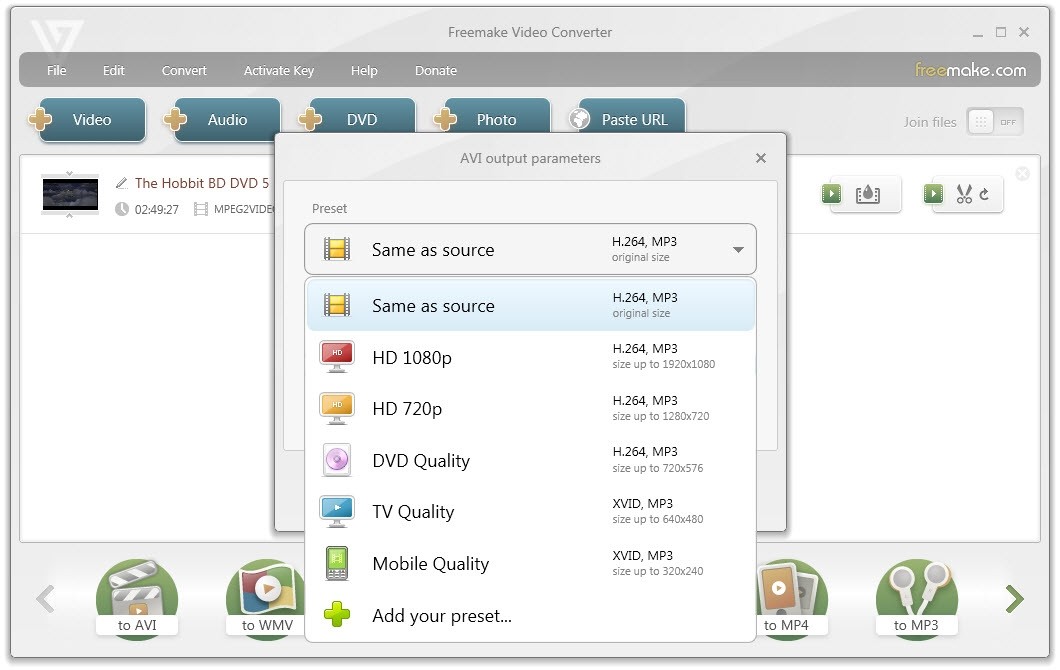Open the video editing scissors tool
Viewport: 1060px width, 670px height.
(966, 196)
